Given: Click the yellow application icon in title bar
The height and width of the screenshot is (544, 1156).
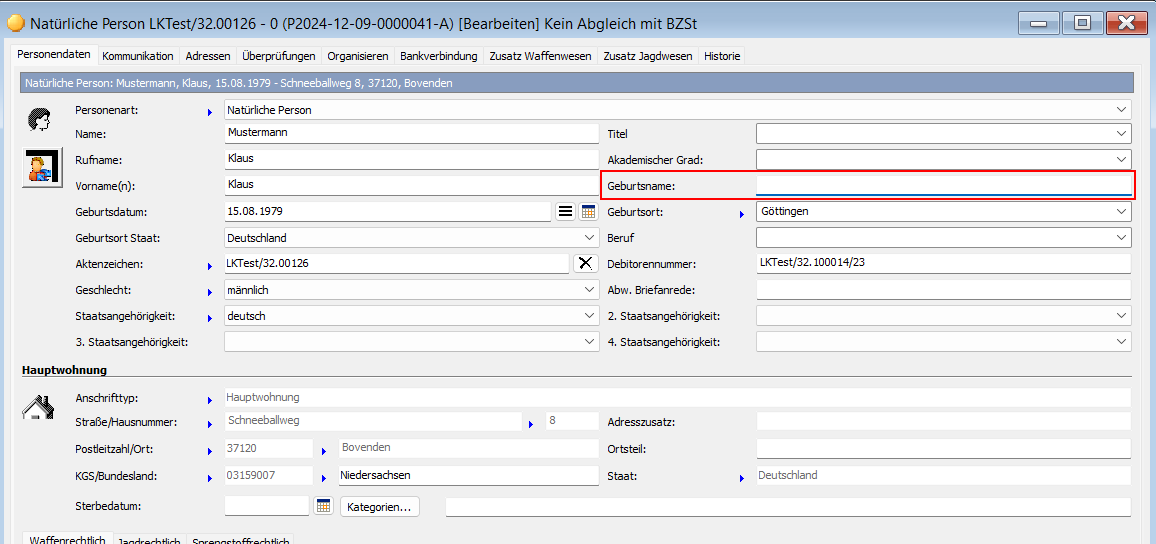Looking at the screenshot, I should (16, 22).
